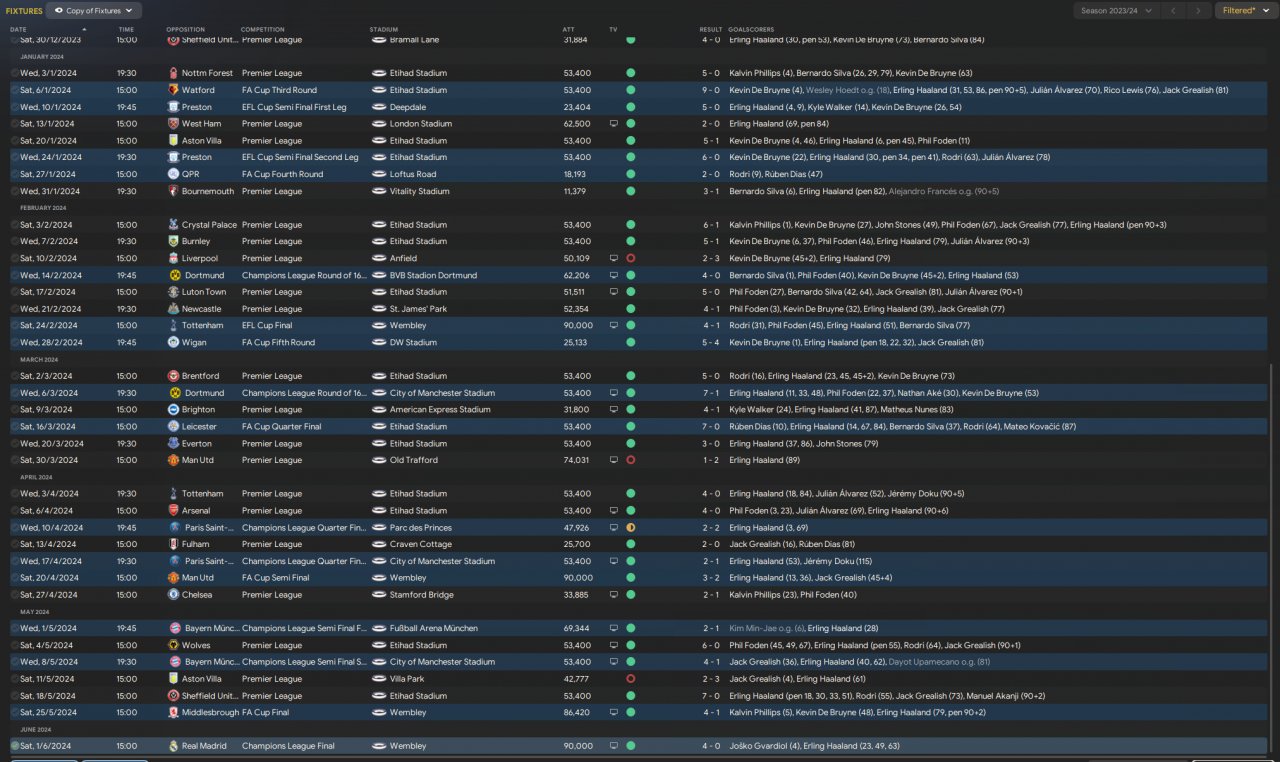Tick the select circle for Sat, 13/1/2024

pyautogui.click(x=15, y=124)
